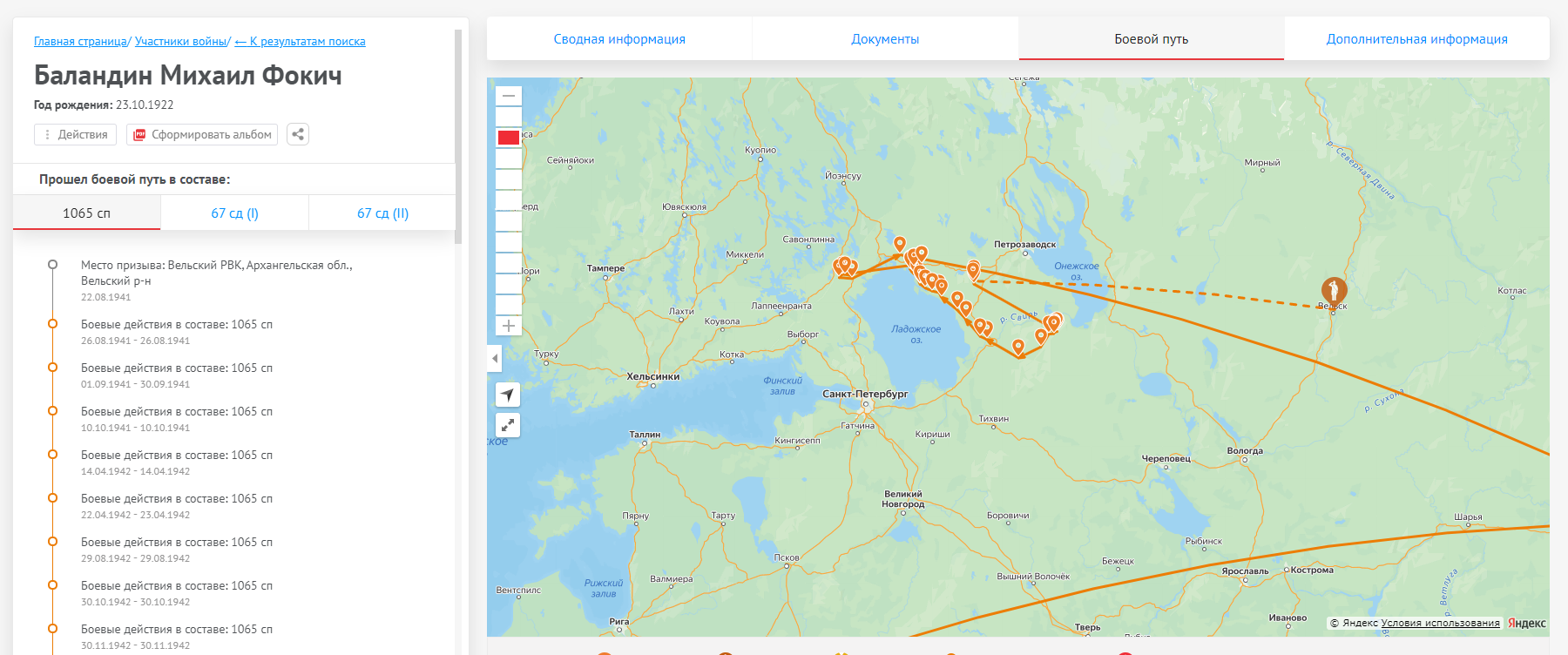Open the Дополнительная информация tab
The height and width of the screenshot is (655, 1568).
click(1416, 39)
